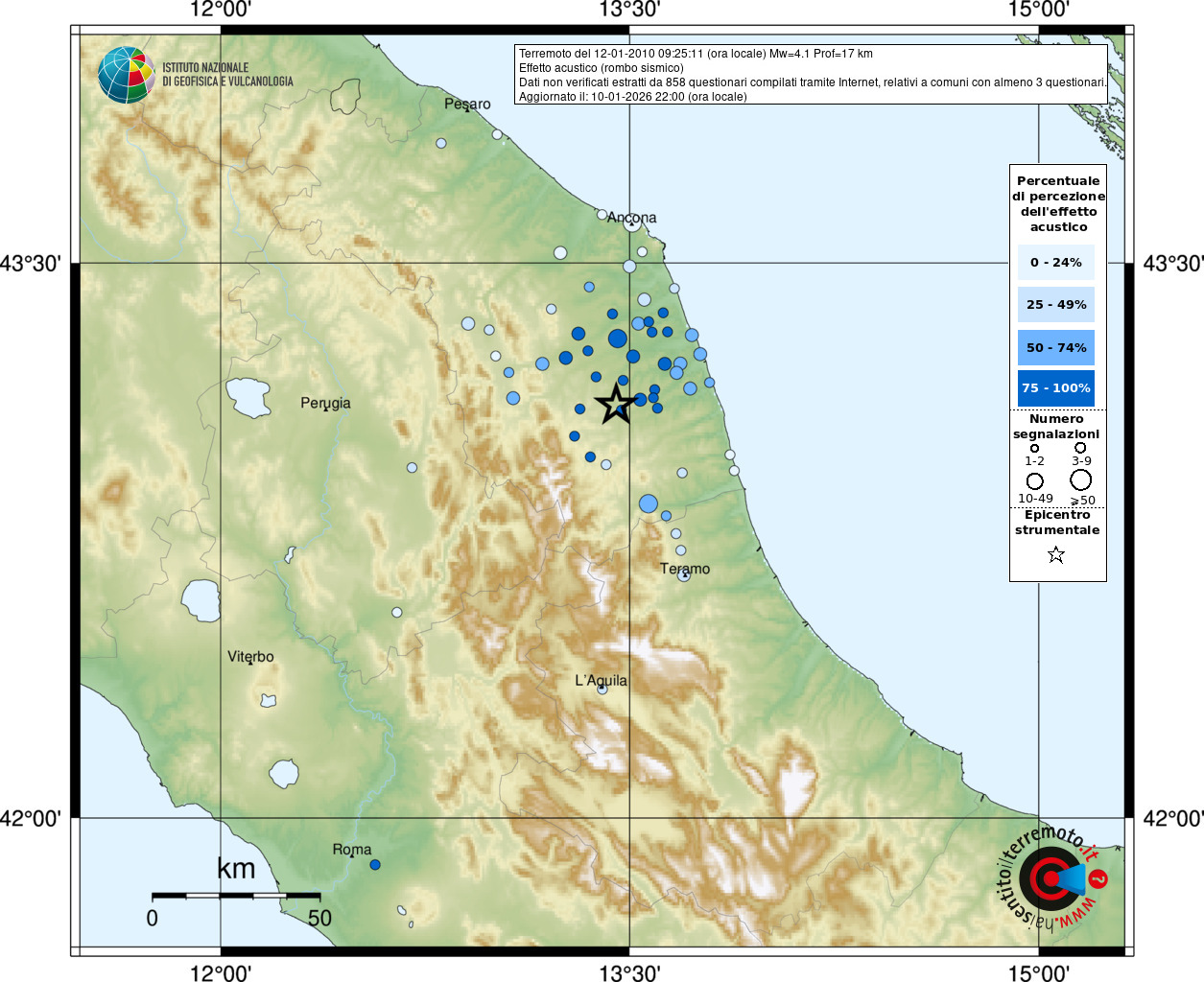Click the Viterbo city label

click(250, 657)
